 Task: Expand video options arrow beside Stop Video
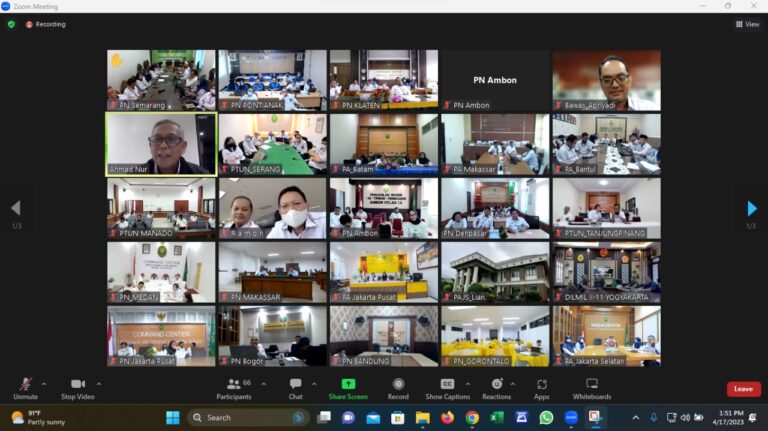(101, 383)
